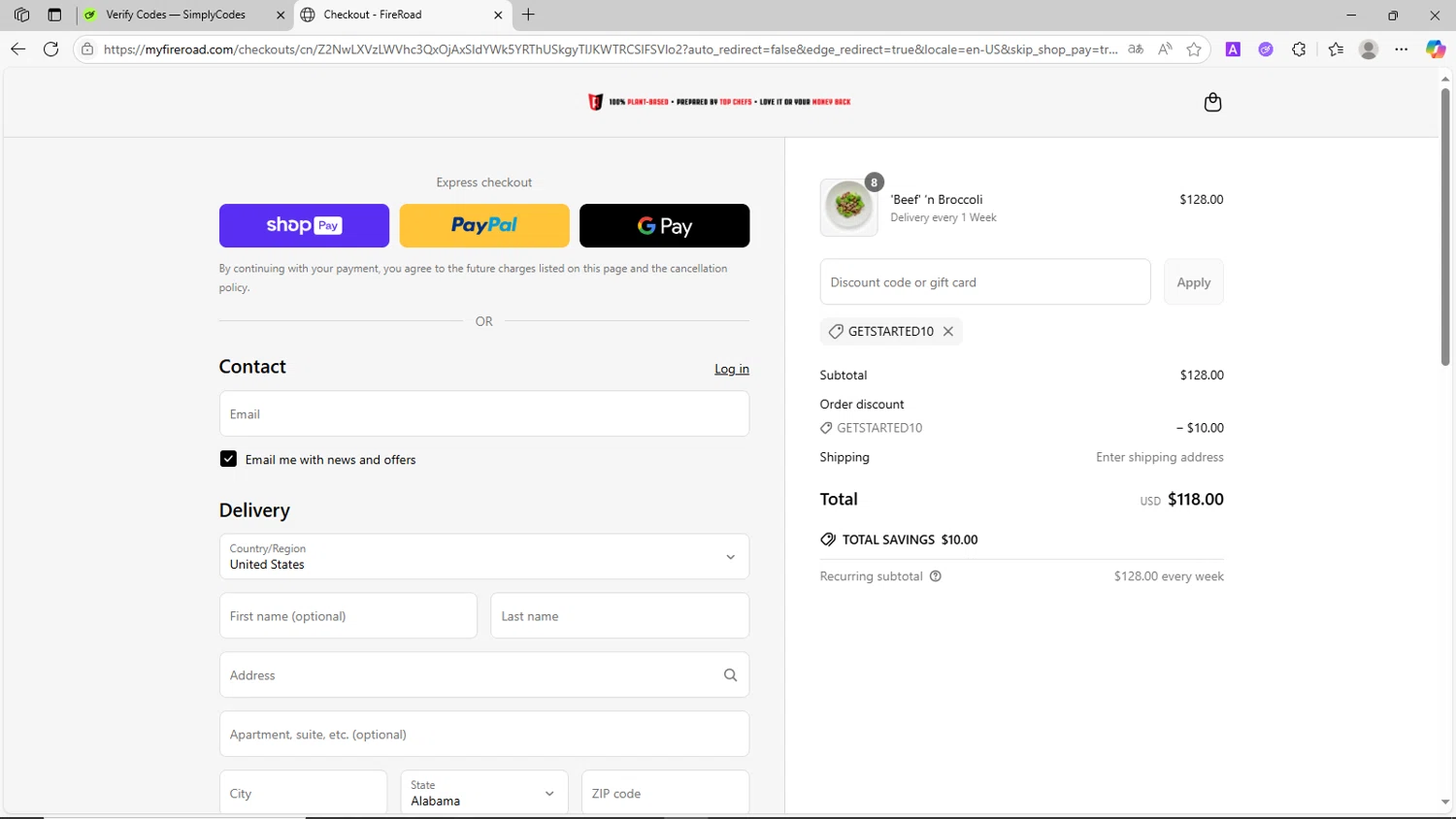Image resolution: width=1456 pixels, height=819 pixels.
Task: View site information lock icon
Action: [x=87, y=49]
